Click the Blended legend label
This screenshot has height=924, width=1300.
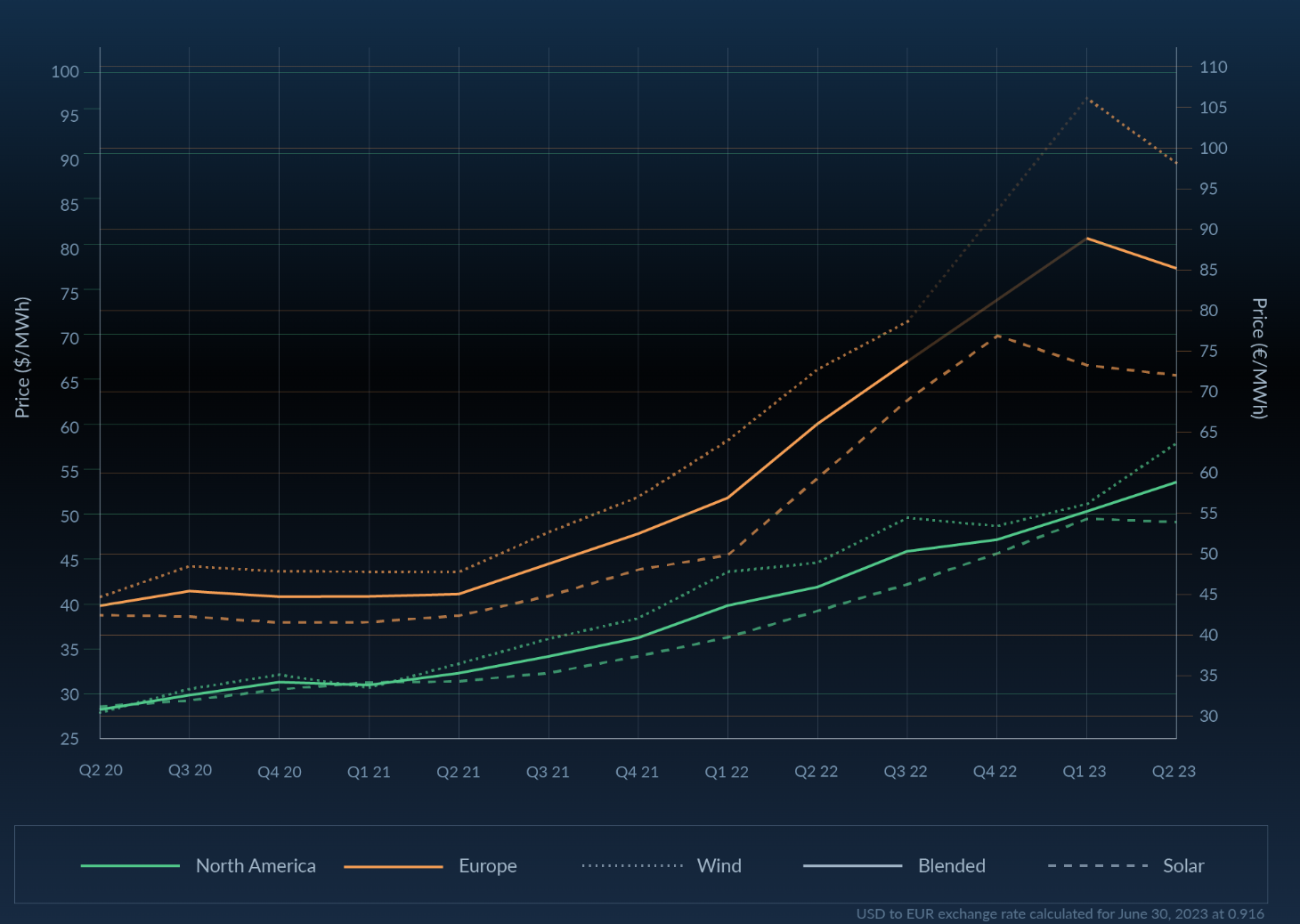click(x=951, y=865)
